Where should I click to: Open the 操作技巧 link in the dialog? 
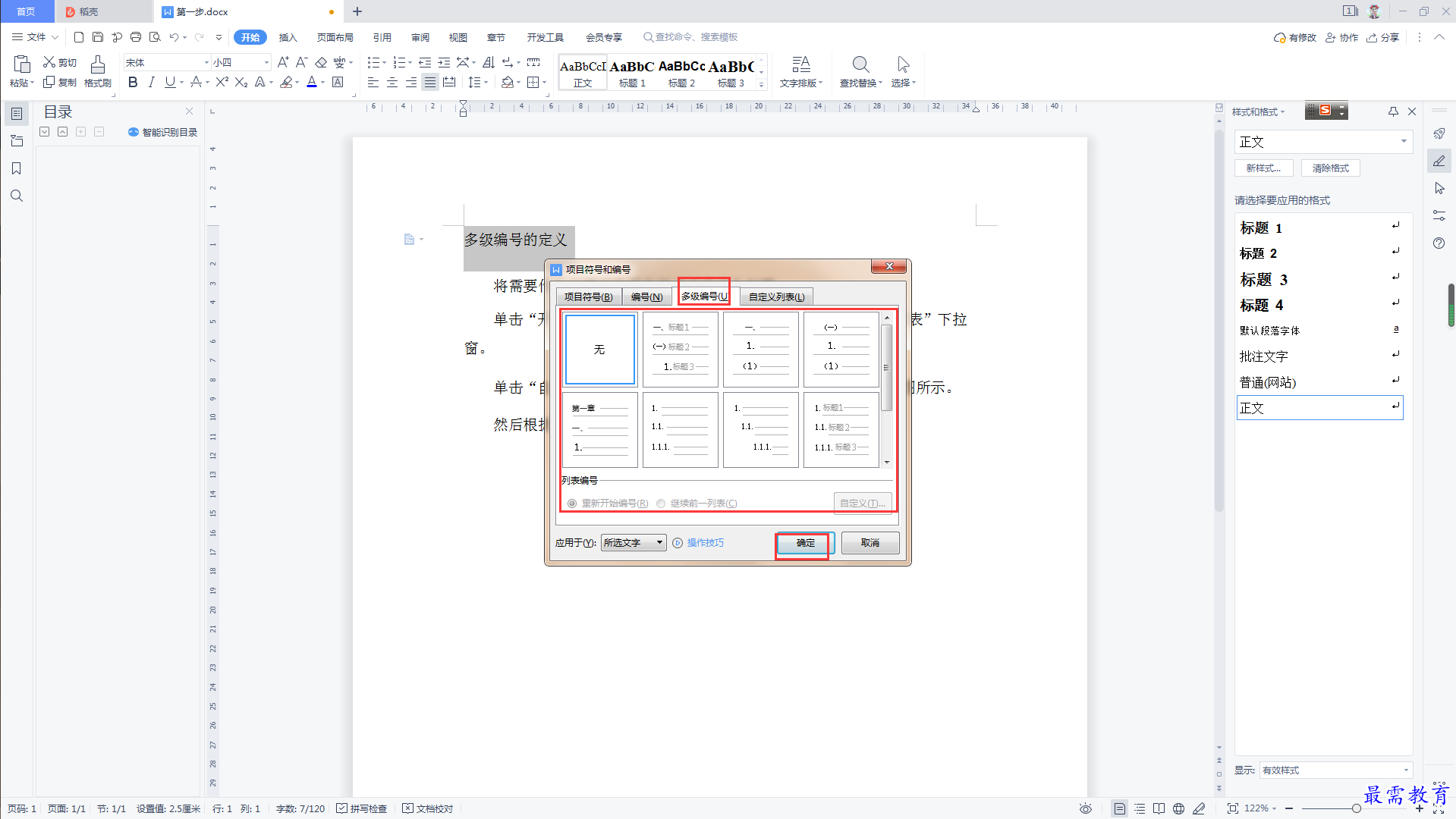point(705,543)
